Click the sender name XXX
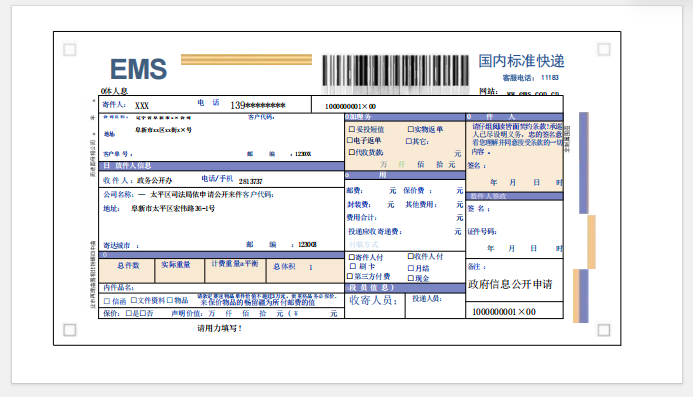Screen dimensions: 693x397 pos(142,106)
